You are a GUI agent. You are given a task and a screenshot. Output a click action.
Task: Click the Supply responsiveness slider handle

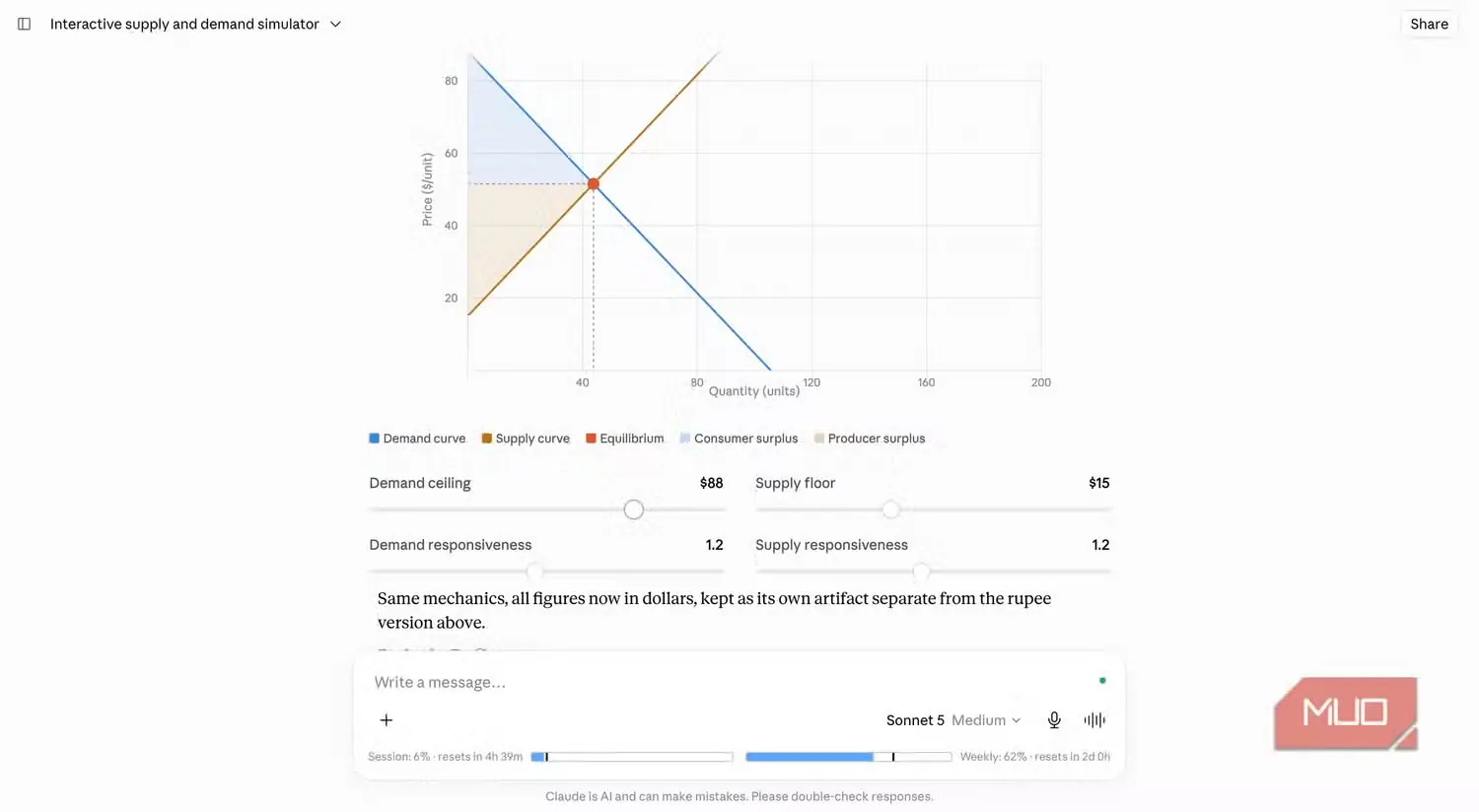point(921,572)
